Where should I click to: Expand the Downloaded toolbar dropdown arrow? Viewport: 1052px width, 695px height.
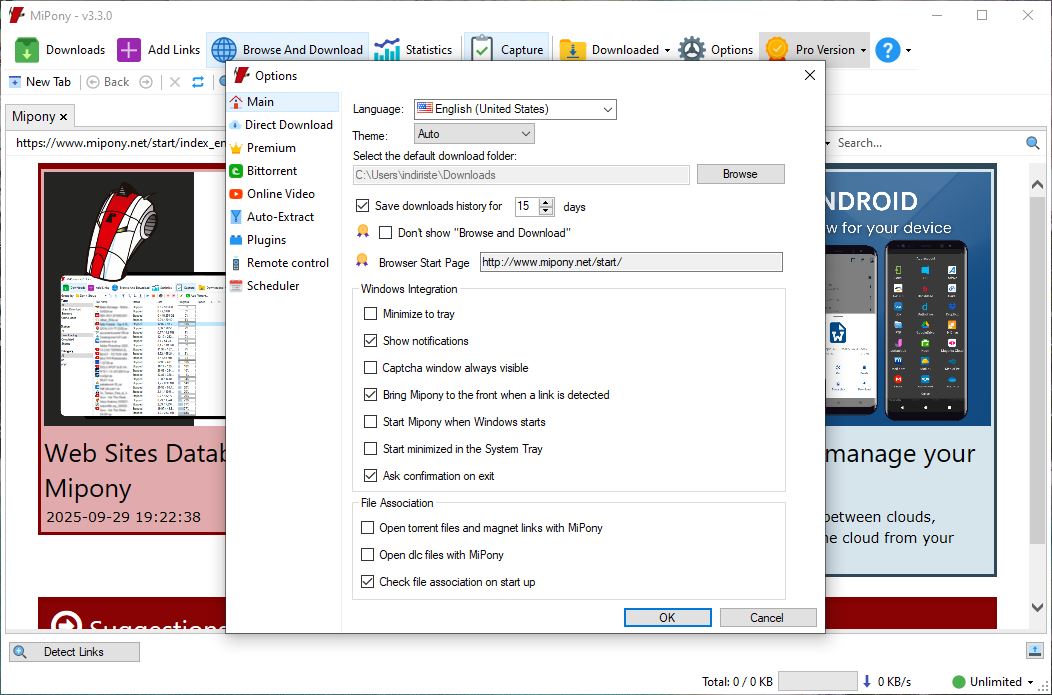tap(667, 50)
